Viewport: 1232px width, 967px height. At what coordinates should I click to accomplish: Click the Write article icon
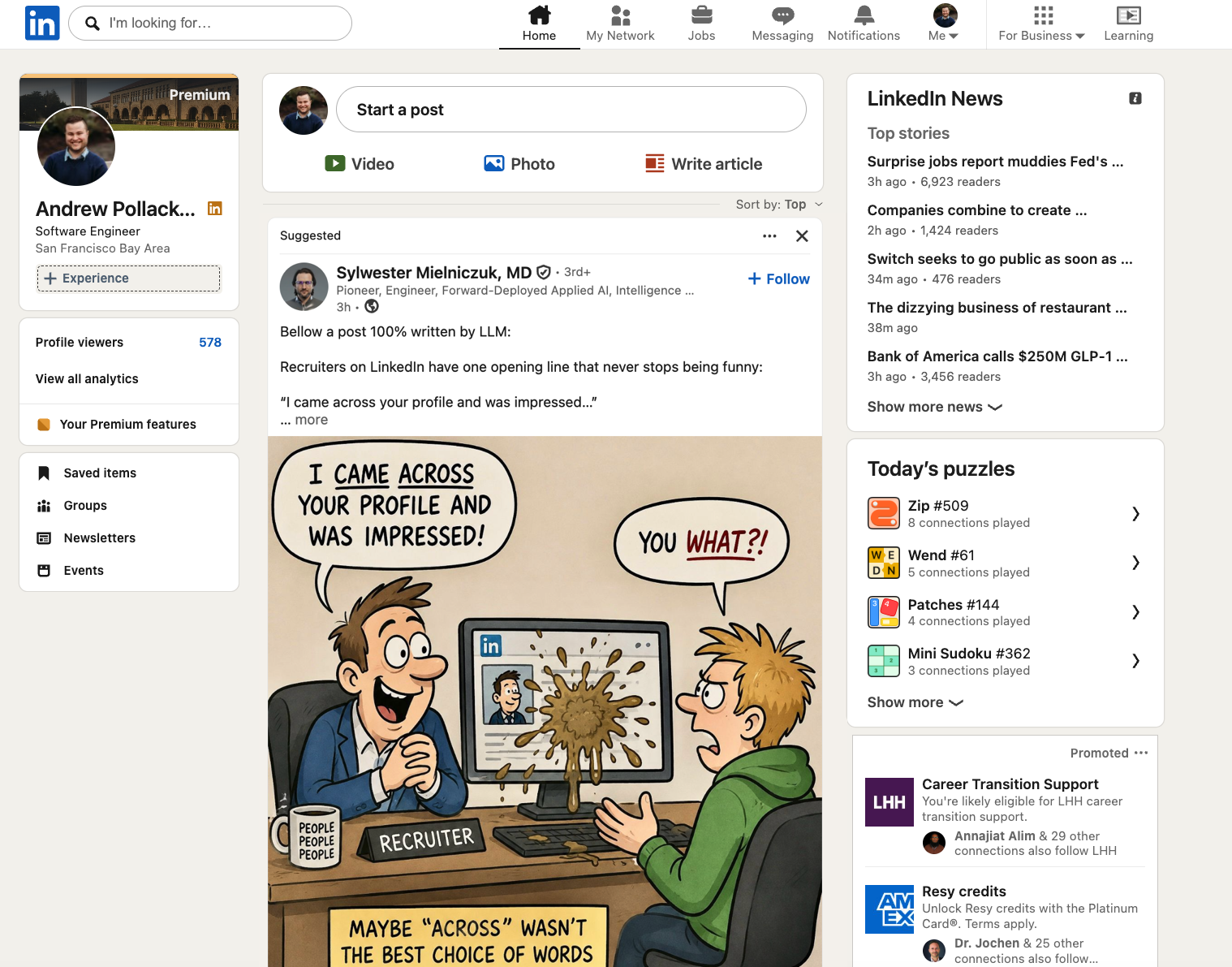(655, 163)
